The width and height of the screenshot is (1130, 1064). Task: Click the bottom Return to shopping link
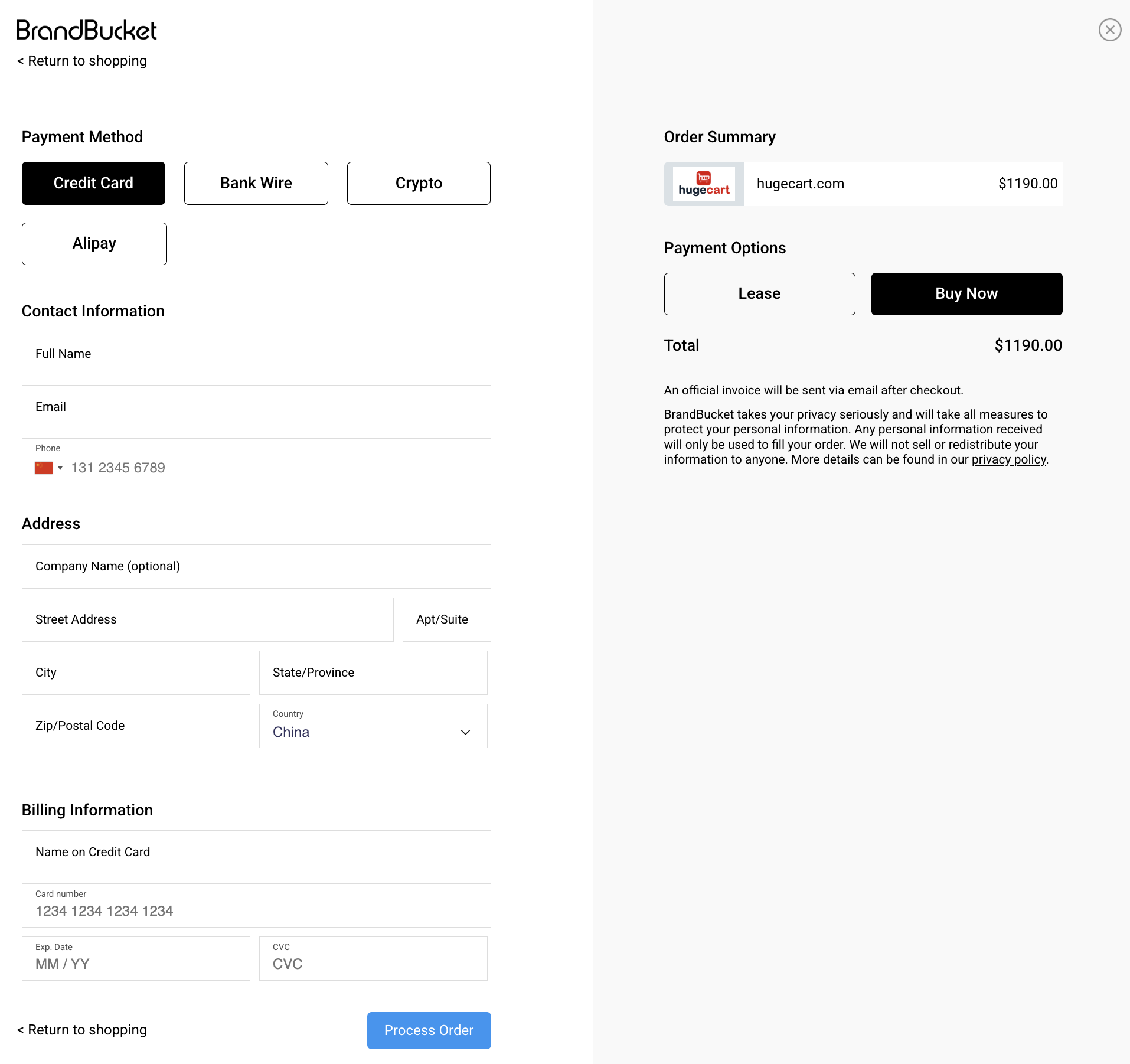[82, 1030]
